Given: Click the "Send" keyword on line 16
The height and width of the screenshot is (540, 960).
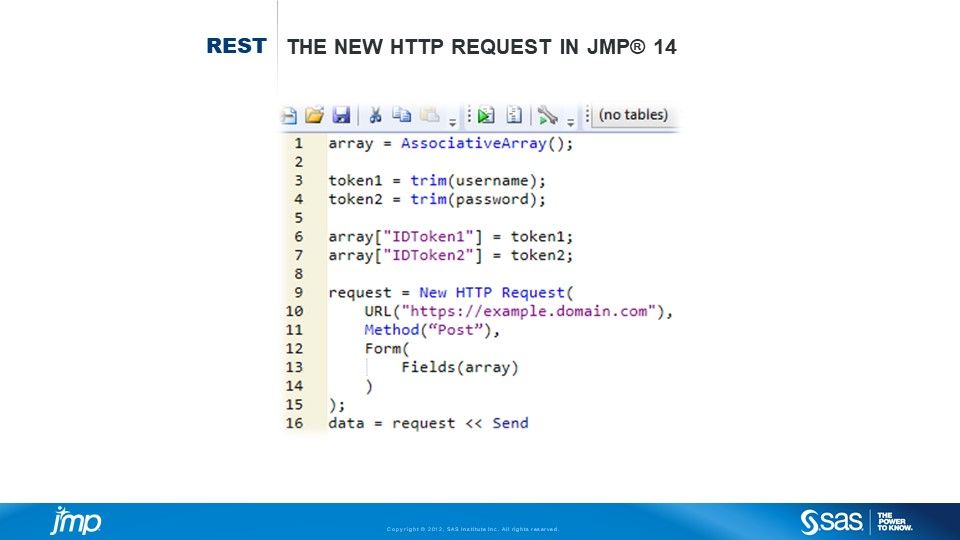Looking at the screenshot, I should pyautogui.click(x=510, y=423).
